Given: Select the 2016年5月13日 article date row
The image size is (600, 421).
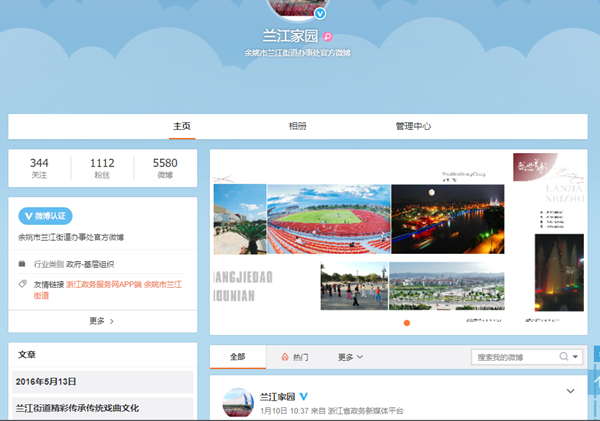Looking at the screenshot, I should point(103,382).
